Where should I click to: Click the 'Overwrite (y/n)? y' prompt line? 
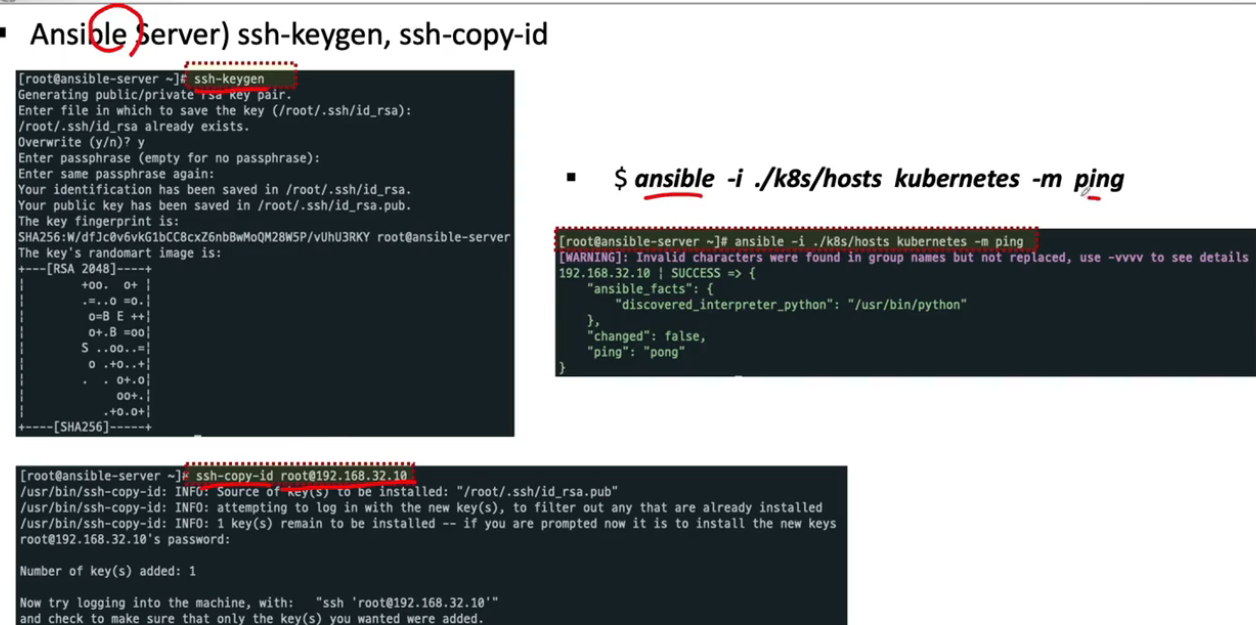click(x=81, y=142)
